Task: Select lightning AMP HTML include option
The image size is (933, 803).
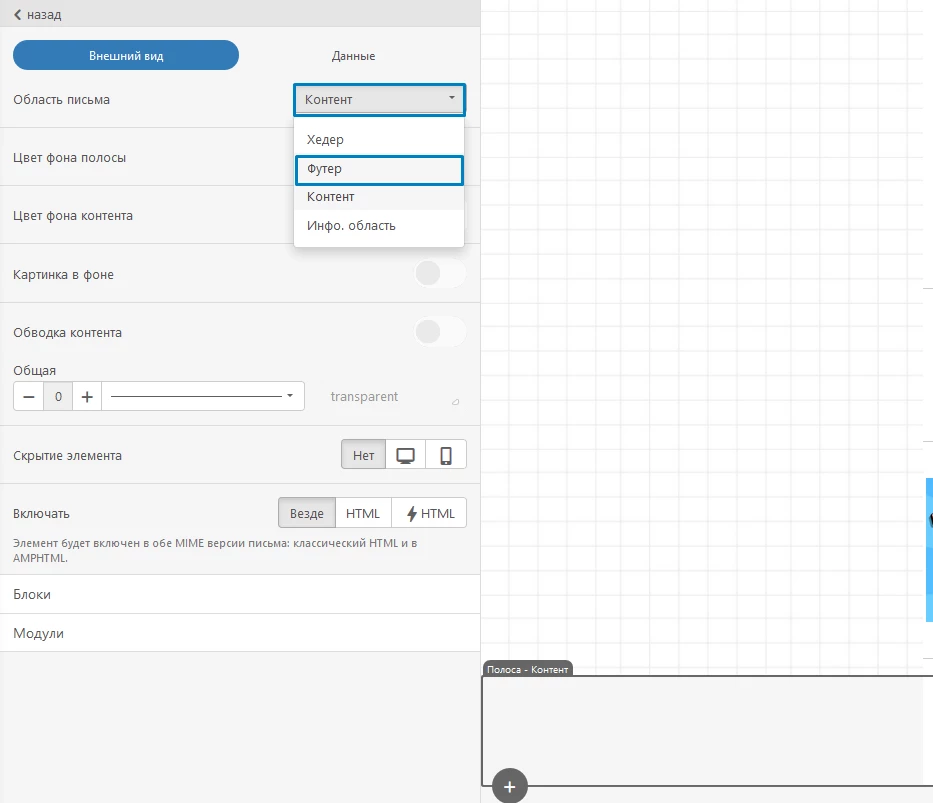Action: click(430, 513)
